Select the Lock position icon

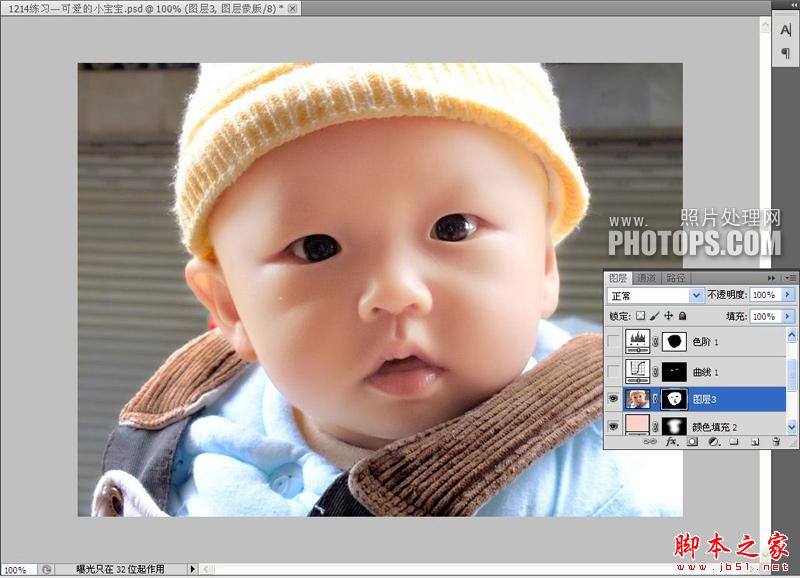[668, 315]
